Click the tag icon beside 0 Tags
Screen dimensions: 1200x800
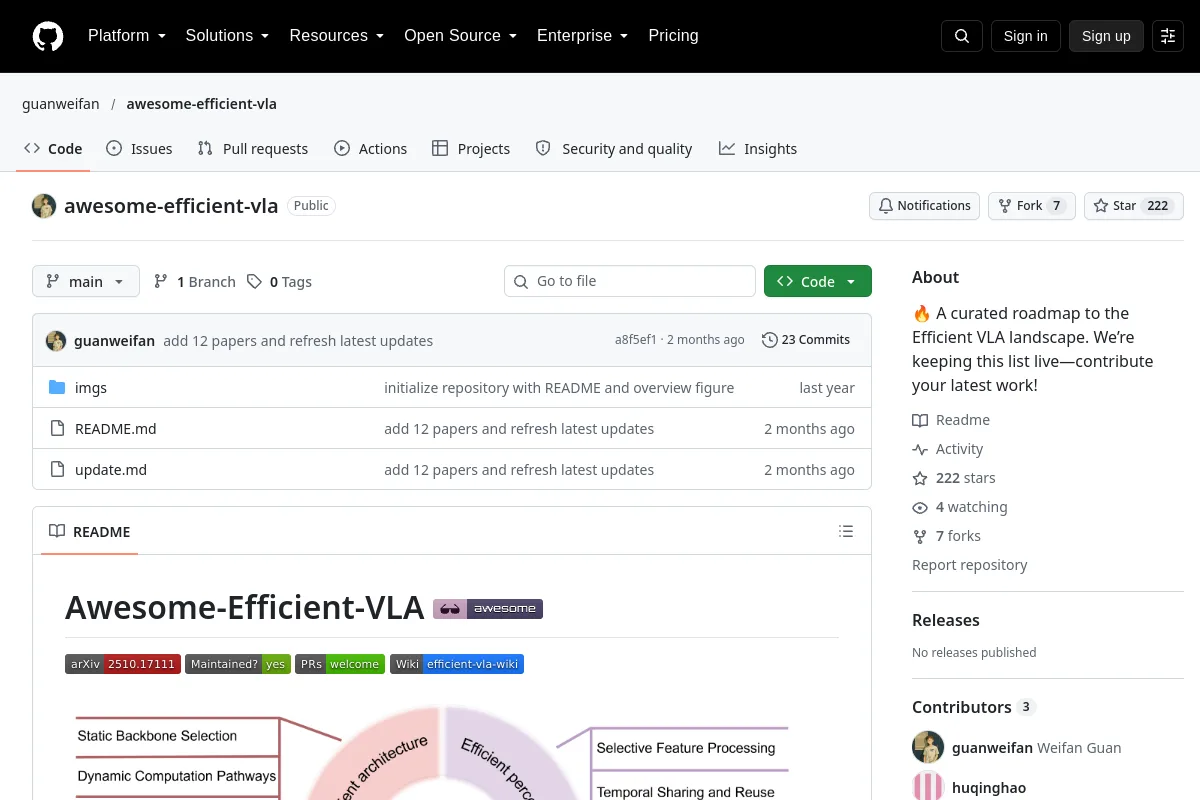click(255, 282)
